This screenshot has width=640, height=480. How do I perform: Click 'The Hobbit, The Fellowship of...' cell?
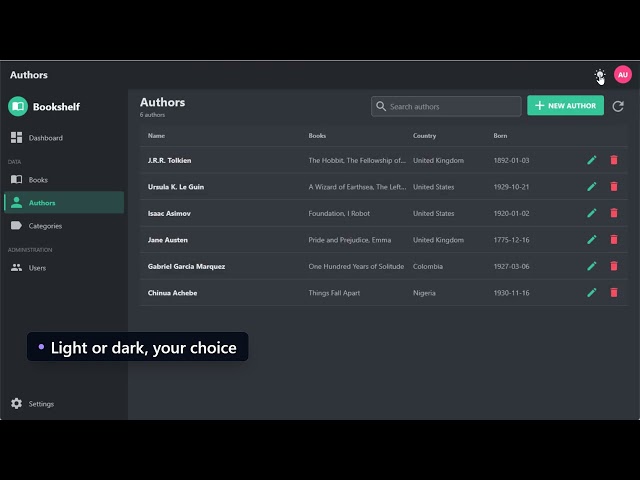(x=357, y=160)
